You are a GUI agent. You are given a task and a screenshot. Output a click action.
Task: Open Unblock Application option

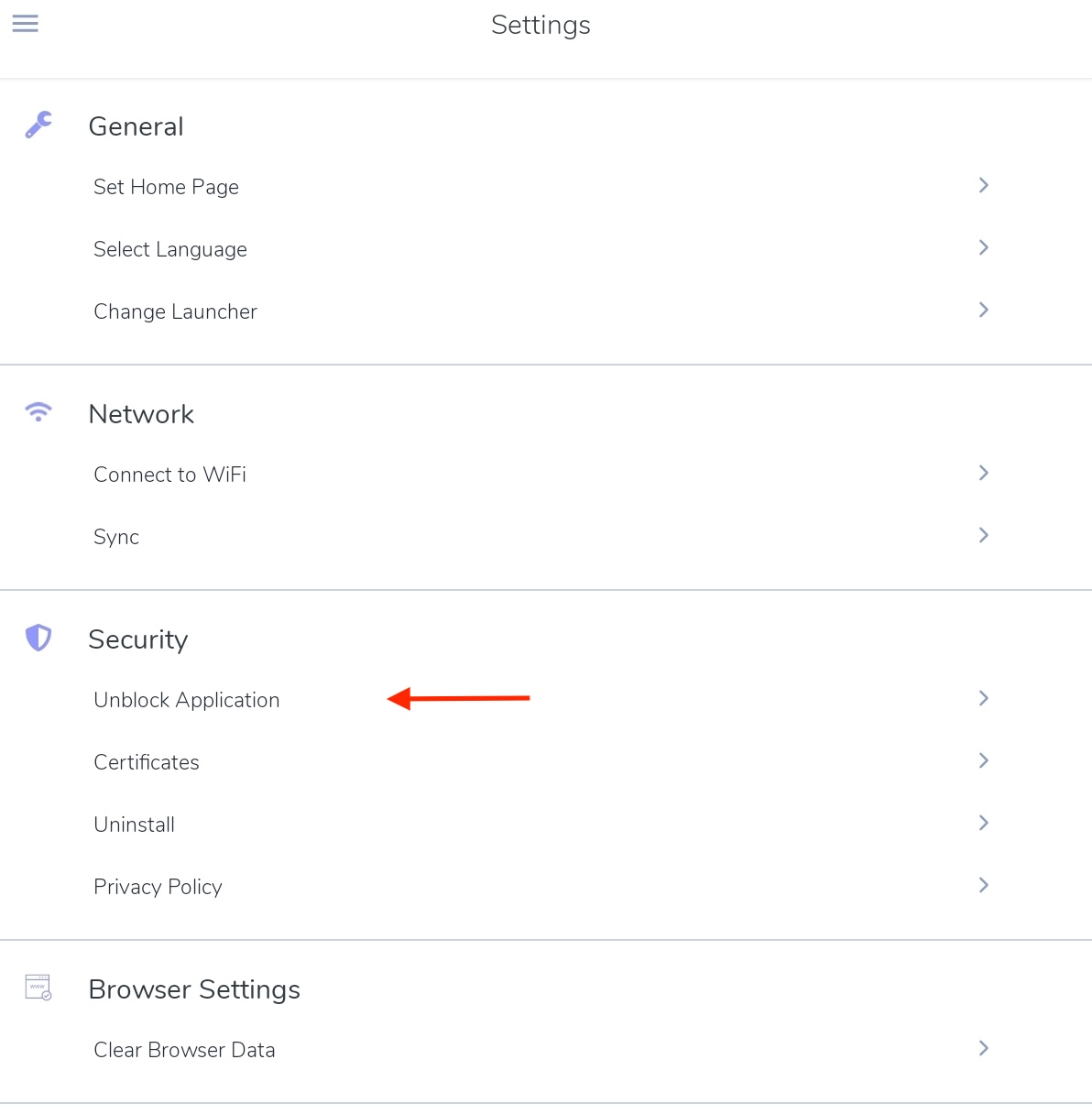[546, 700]
